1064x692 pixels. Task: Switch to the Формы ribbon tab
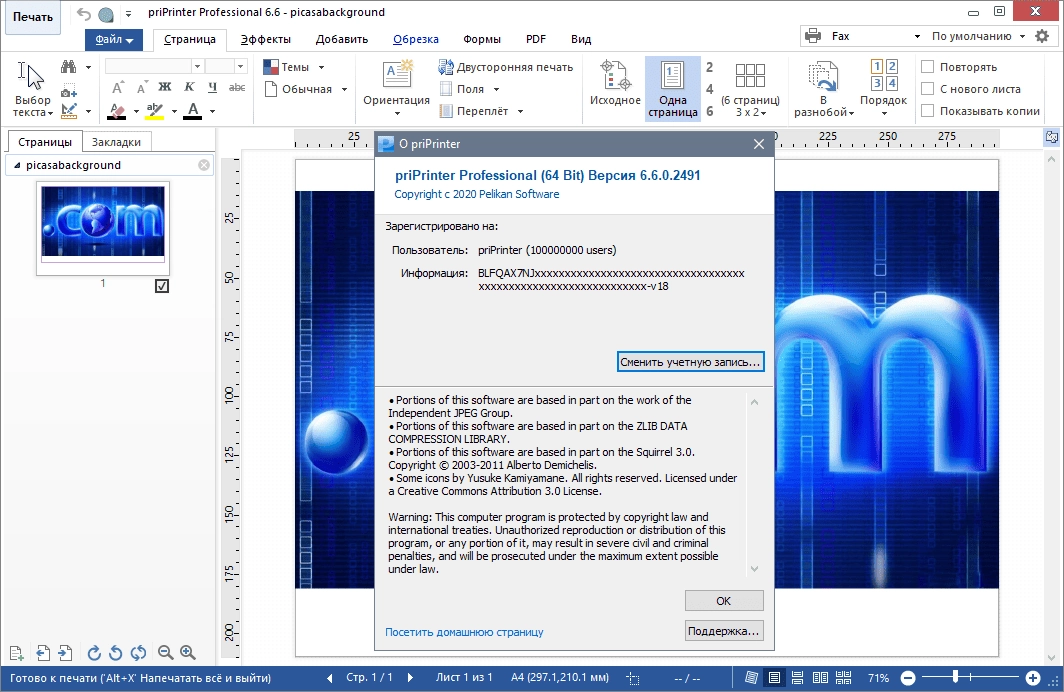click(x=482, y=39)
